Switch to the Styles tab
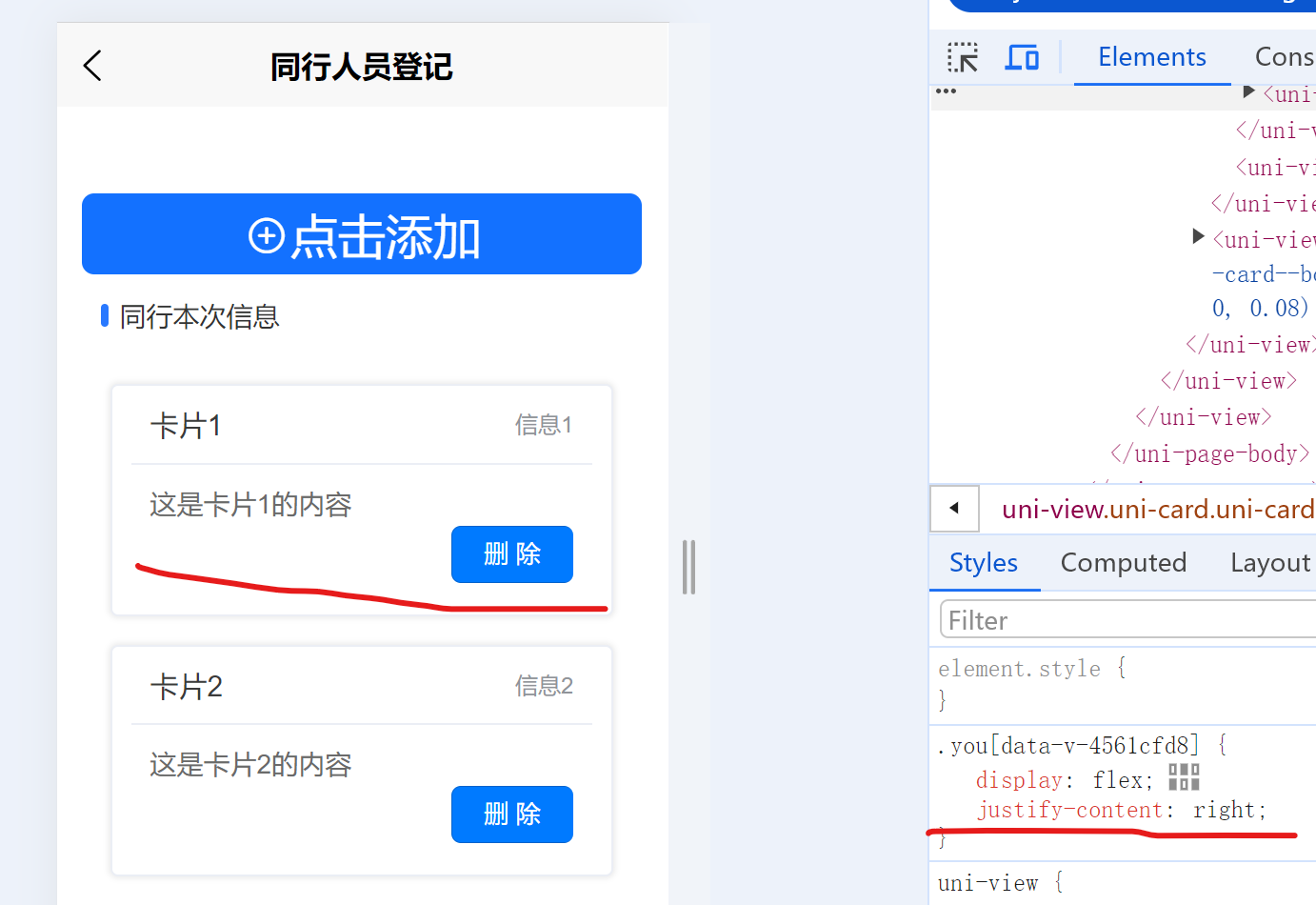Screen dimensions: 1316x905 coord(984,563)
